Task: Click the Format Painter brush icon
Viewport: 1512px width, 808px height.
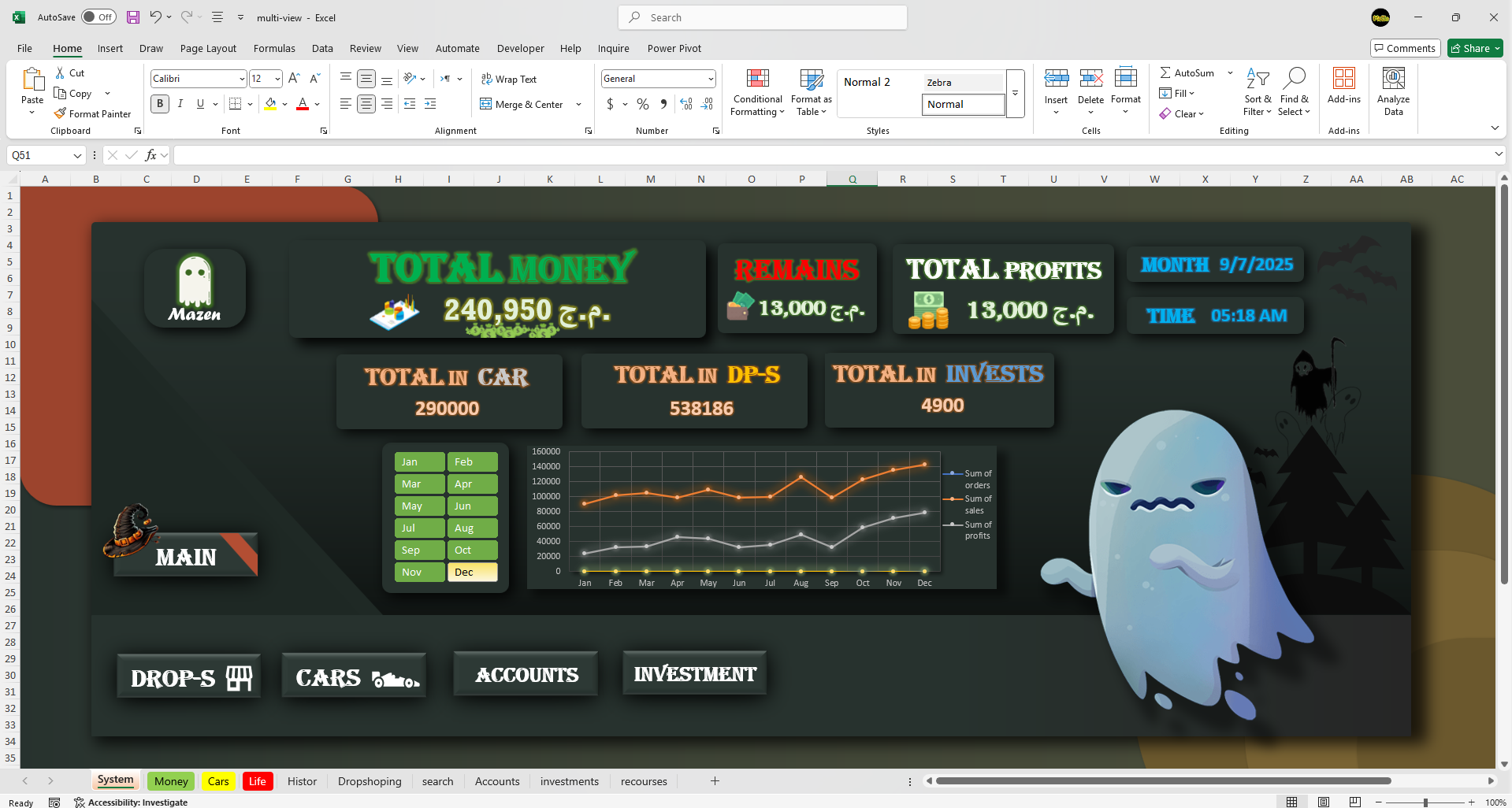Action: 60,113
